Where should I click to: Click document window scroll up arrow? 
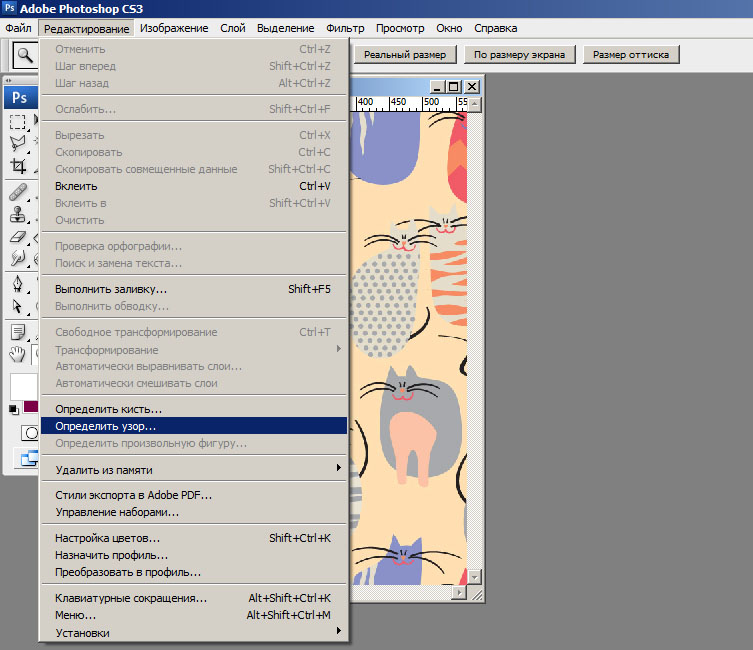(x=474, y=104)
